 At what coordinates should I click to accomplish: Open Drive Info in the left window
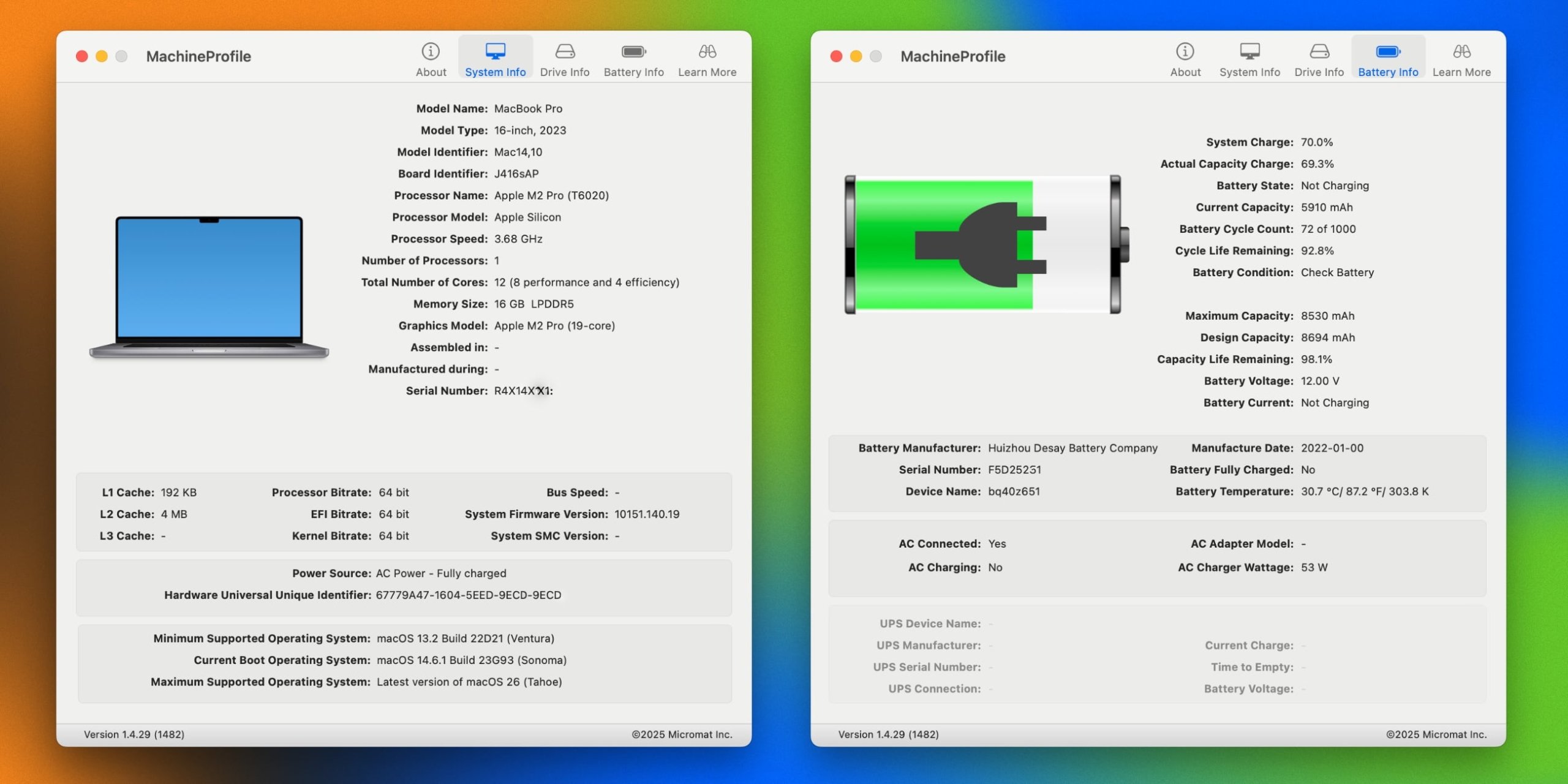point(565,52)
